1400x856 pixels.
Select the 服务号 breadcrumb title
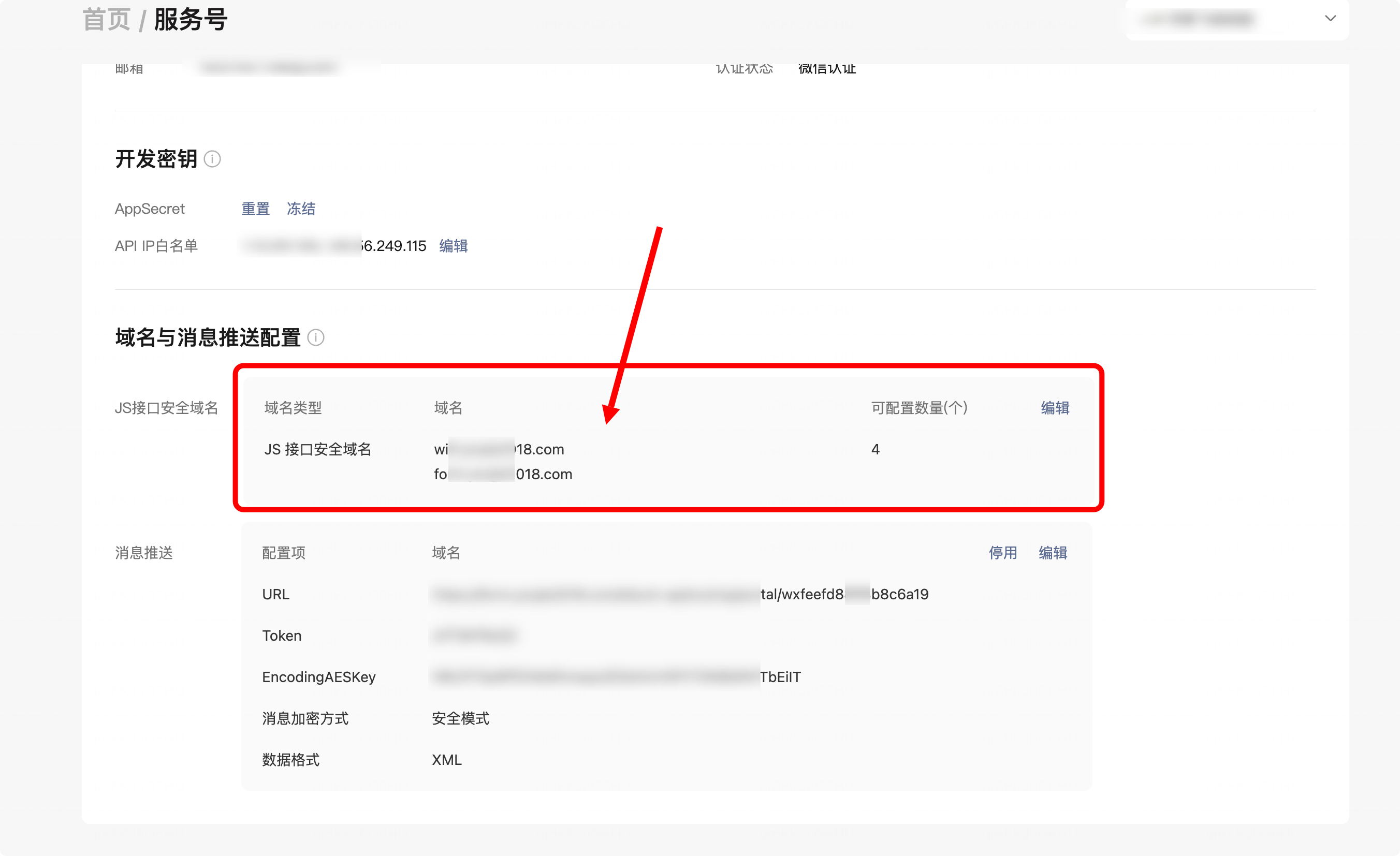[x=191, y=20]
